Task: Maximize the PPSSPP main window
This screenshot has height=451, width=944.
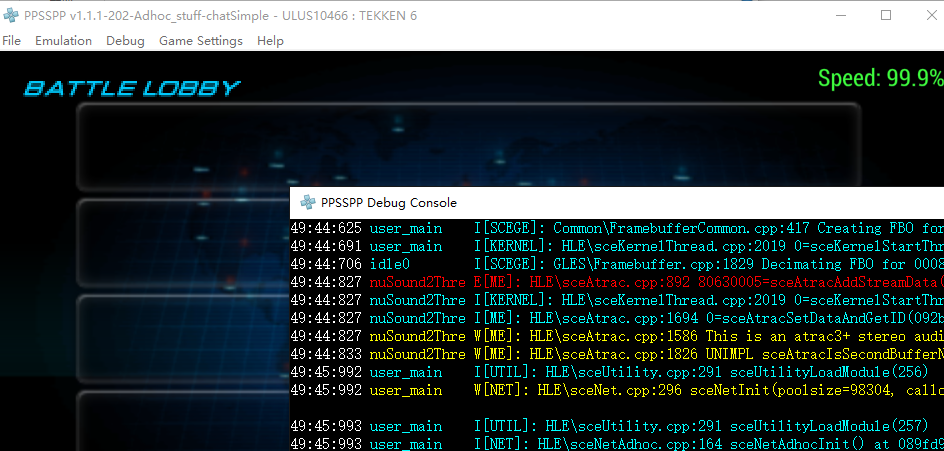Action: tap(885, 15)
